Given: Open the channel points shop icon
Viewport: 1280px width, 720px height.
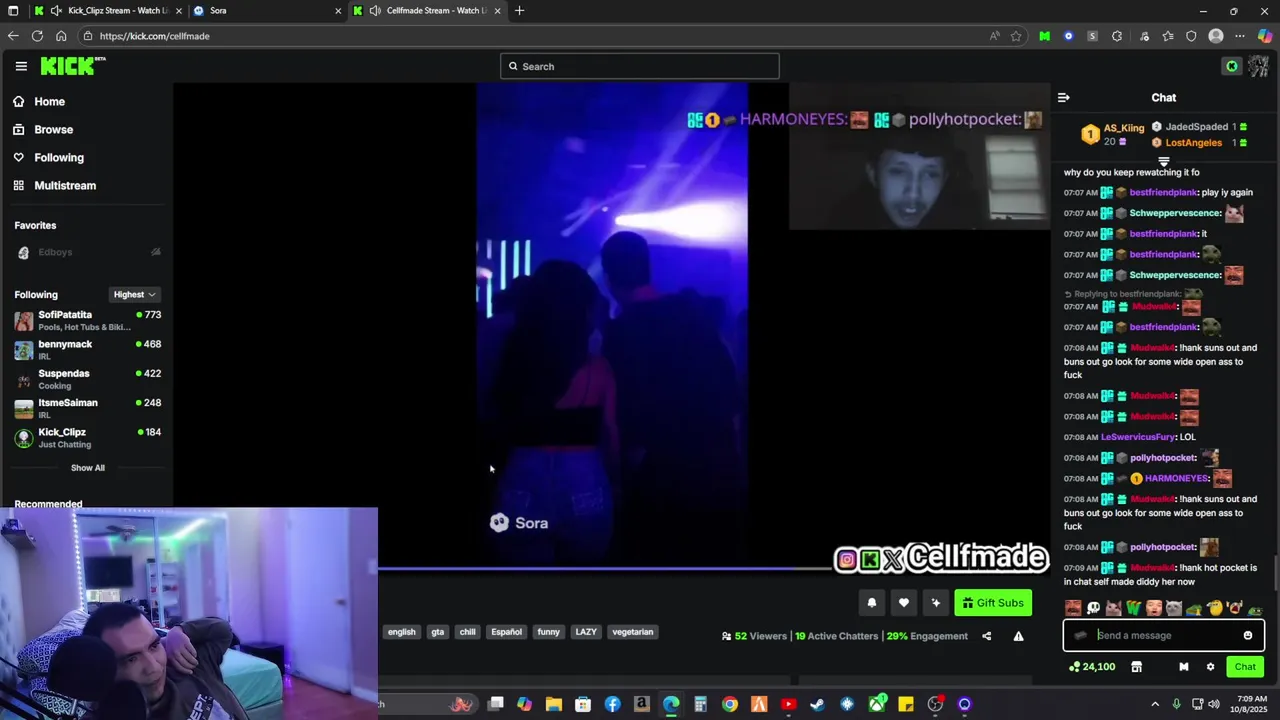Looking at the screenshot, I should pyautogui.click(x=1136, y=667).
